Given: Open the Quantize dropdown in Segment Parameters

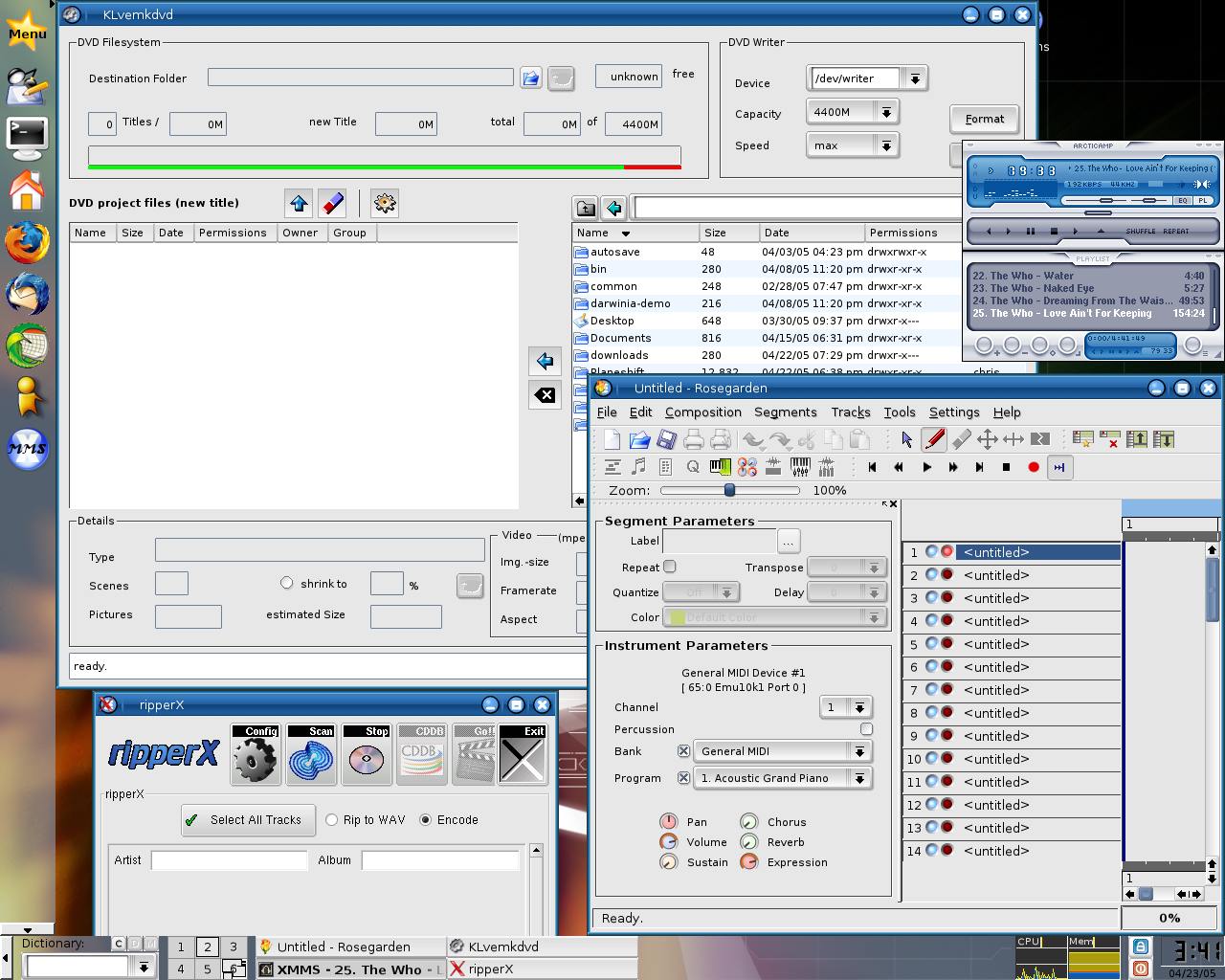Looking at the screenshot, I should tap(701, 592).
